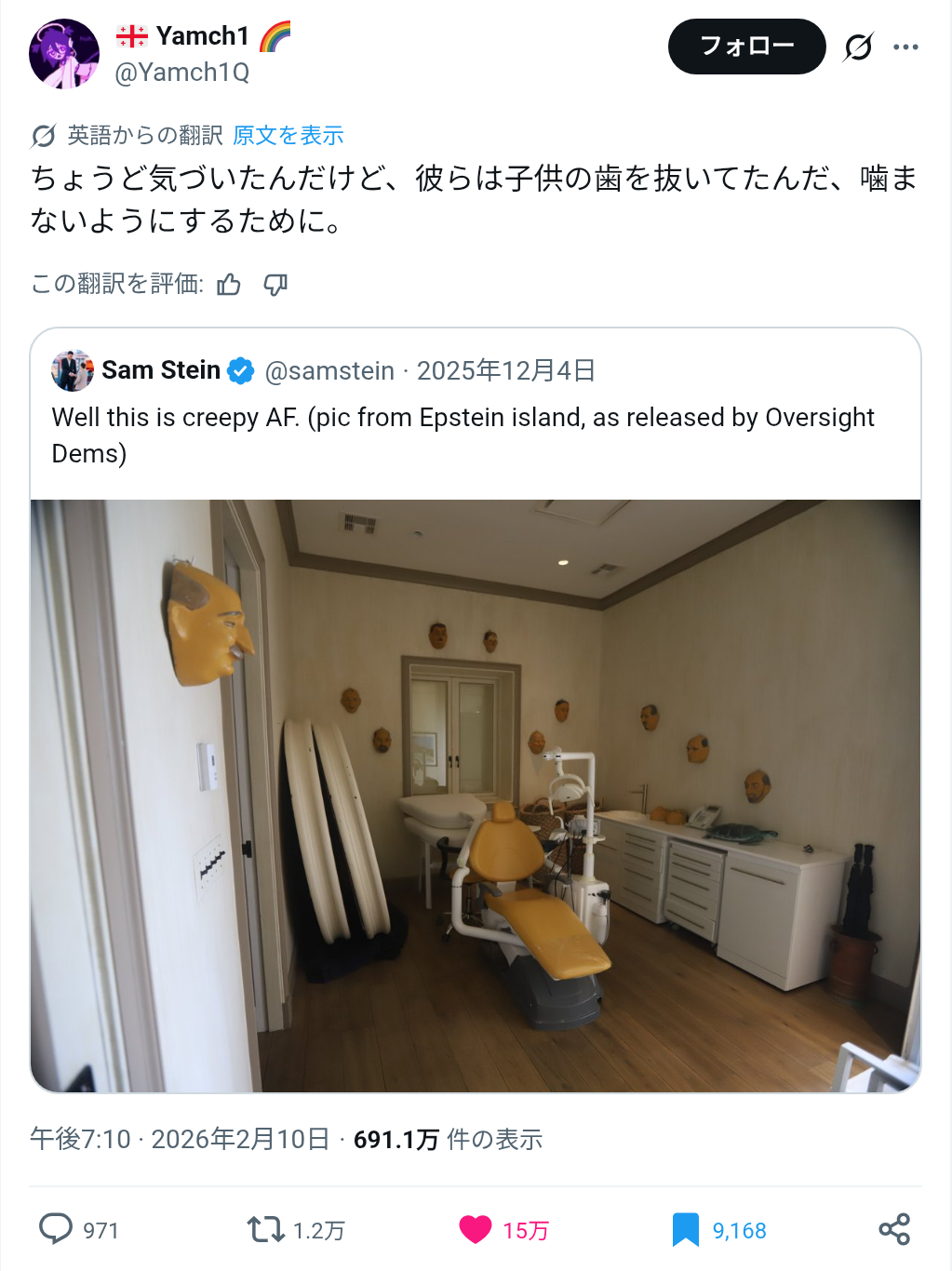
Task: Click the Grok translation icon near 英語からの翻訳
Action: pyautogui.click(x=43, y=136)
